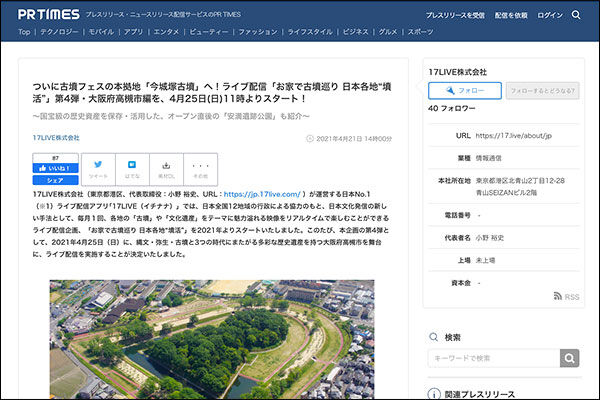600x400 pixels.
Task: Click the 関連プレスリリース heading
Action: [480, 394]
